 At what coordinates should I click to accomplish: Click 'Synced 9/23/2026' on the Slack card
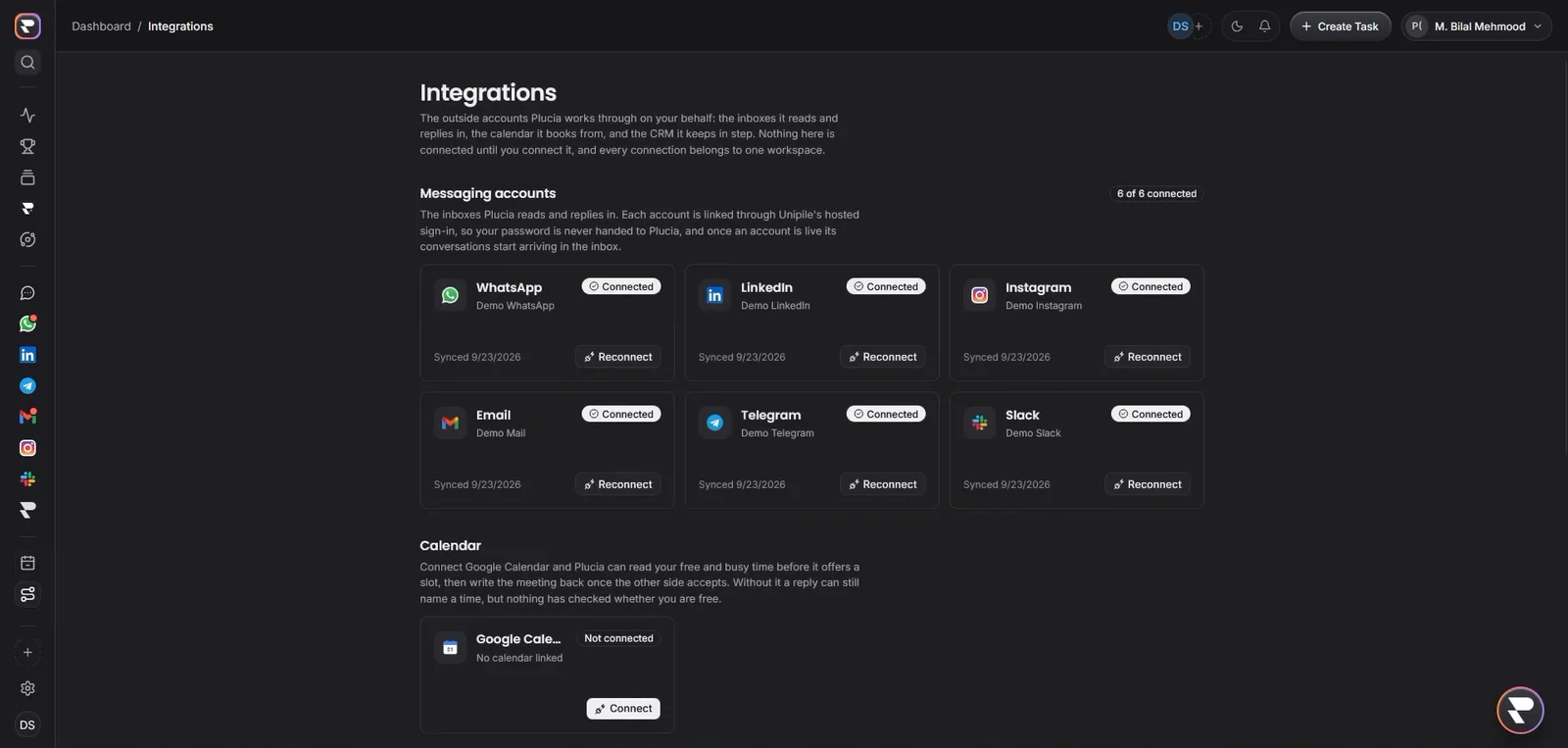tap(1006, 484)
